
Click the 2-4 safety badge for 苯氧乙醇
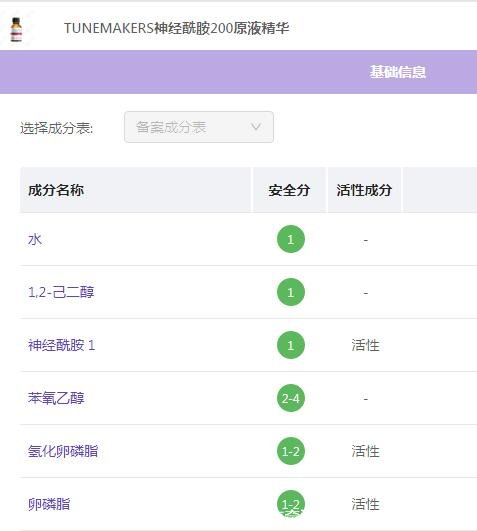[291, 398]
